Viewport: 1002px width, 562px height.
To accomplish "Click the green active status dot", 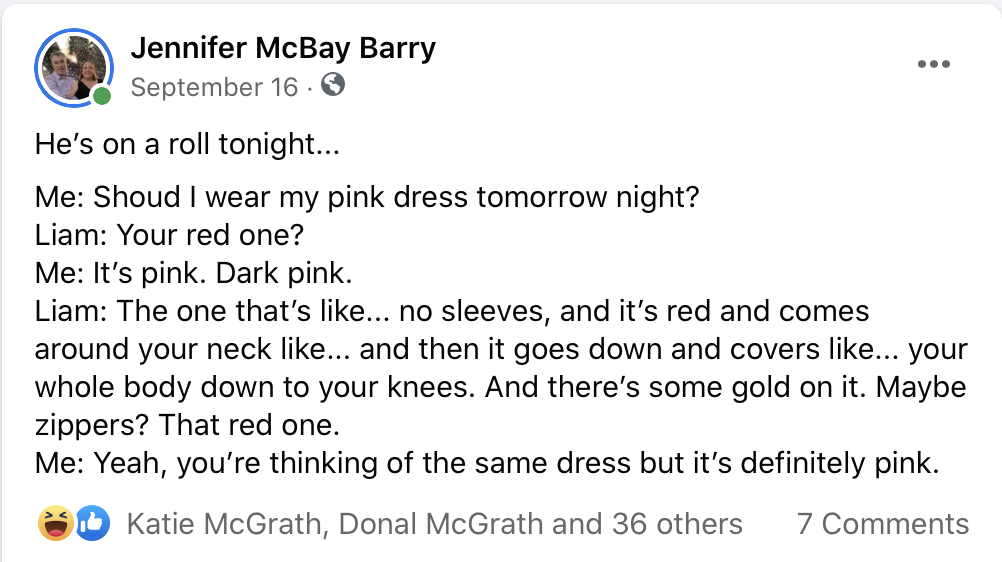I will [101, 96].
